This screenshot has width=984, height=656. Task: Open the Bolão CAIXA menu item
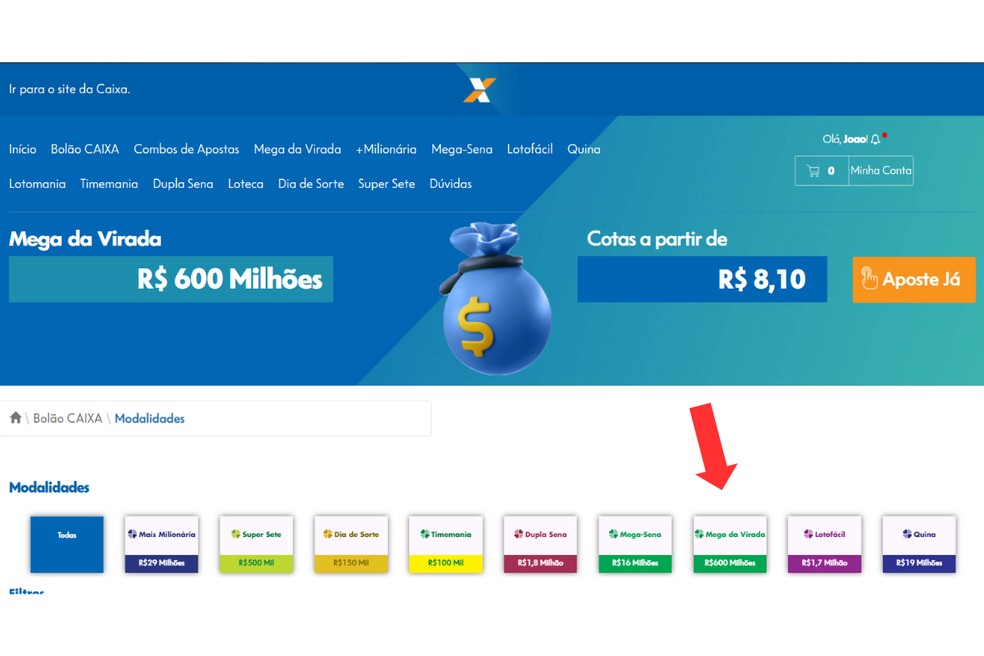[x=85, y=149]
